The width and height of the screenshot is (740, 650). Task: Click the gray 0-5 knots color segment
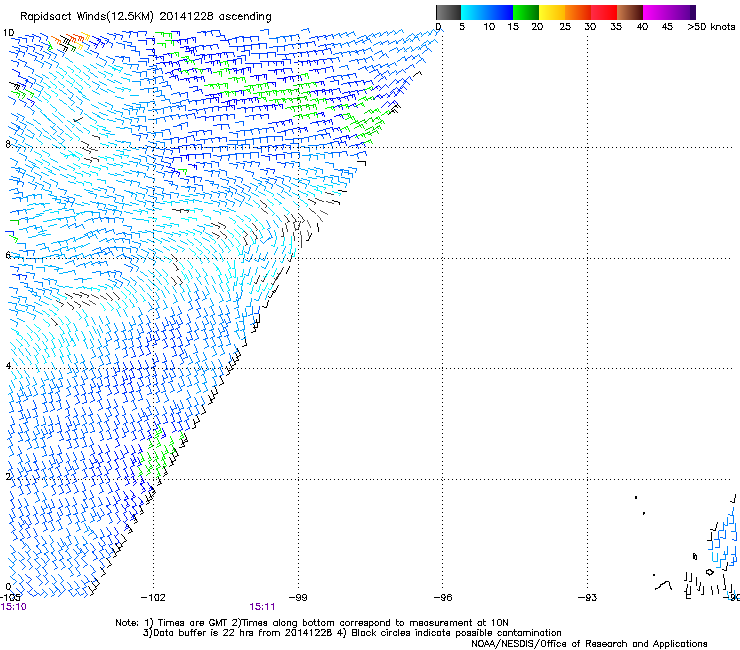(448, 12)
